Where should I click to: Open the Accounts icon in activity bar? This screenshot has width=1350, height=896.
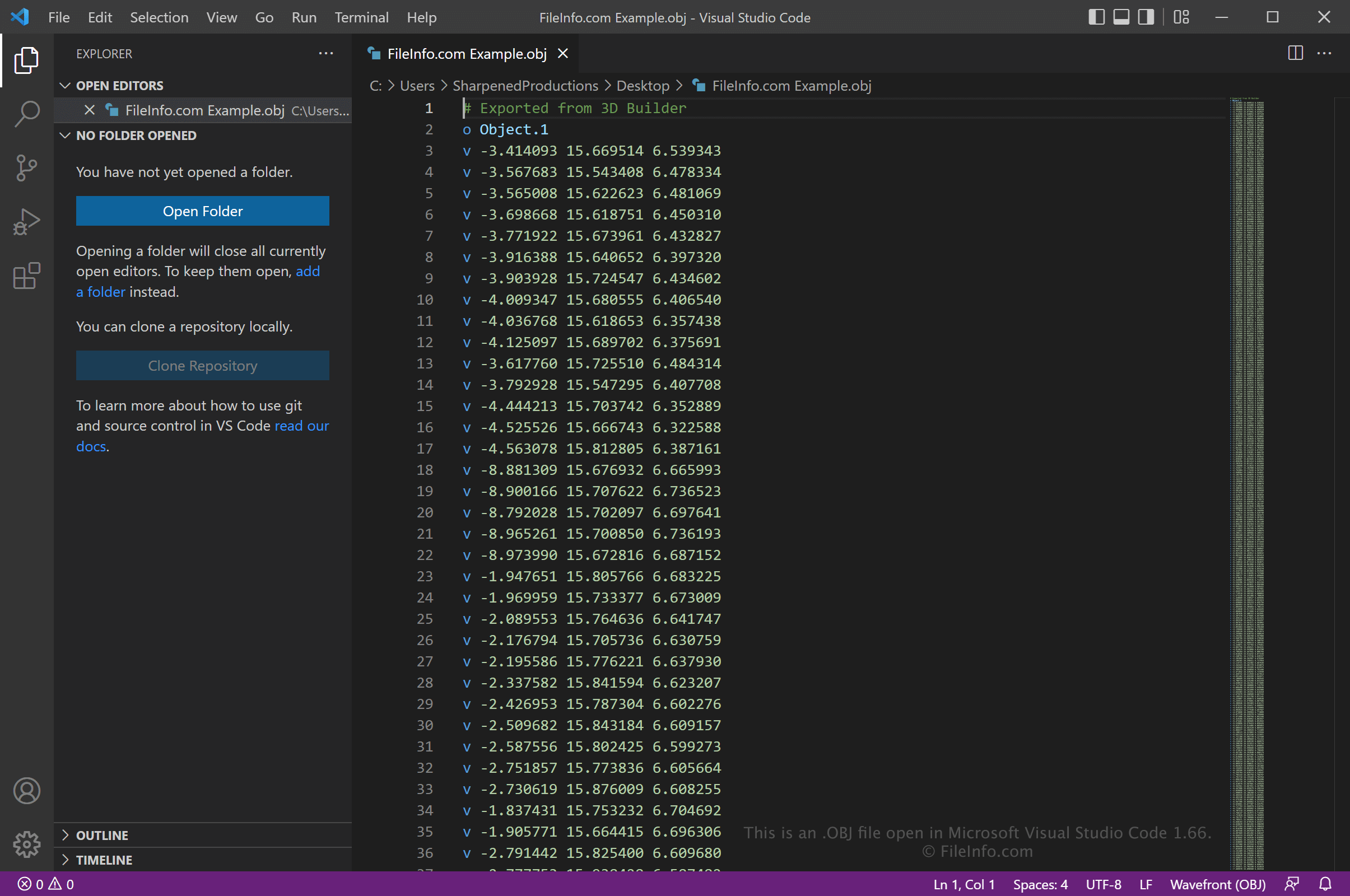[x=26, y=791]
